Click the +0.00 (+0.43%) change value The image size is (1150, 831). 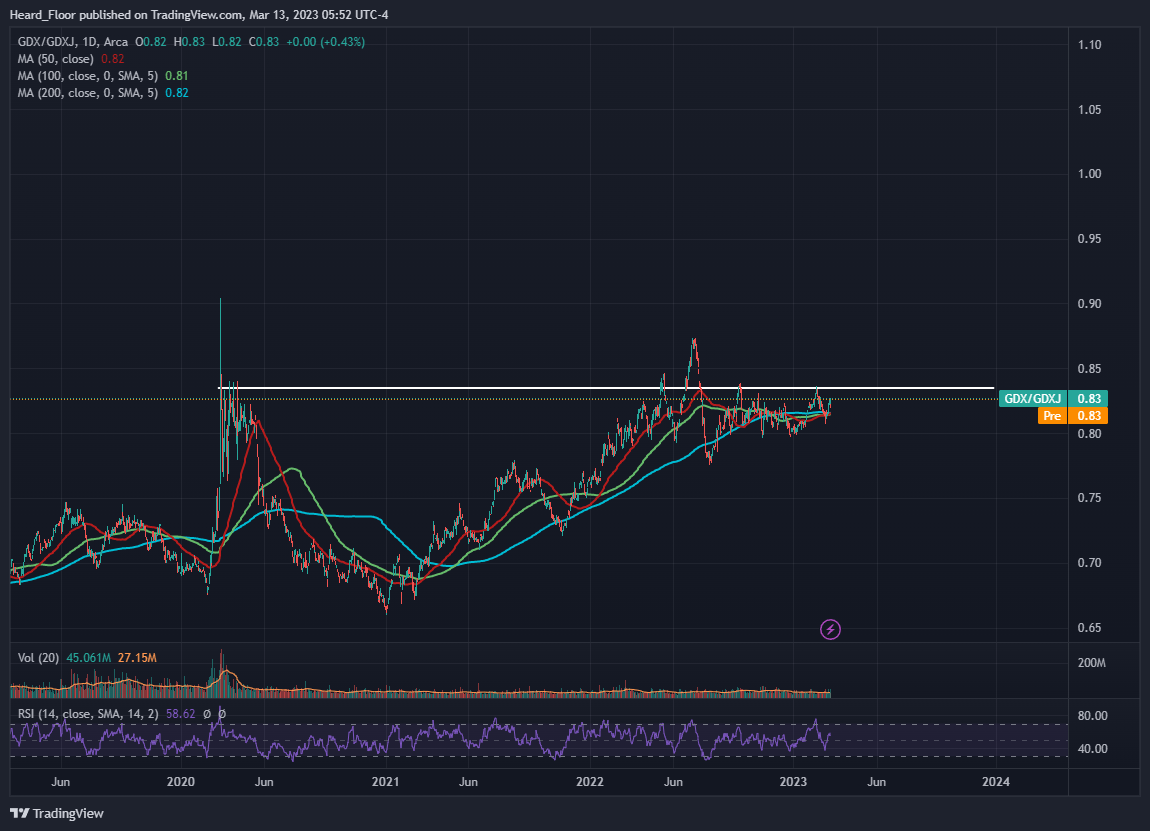pyautogui.click(x=325, y=42)
